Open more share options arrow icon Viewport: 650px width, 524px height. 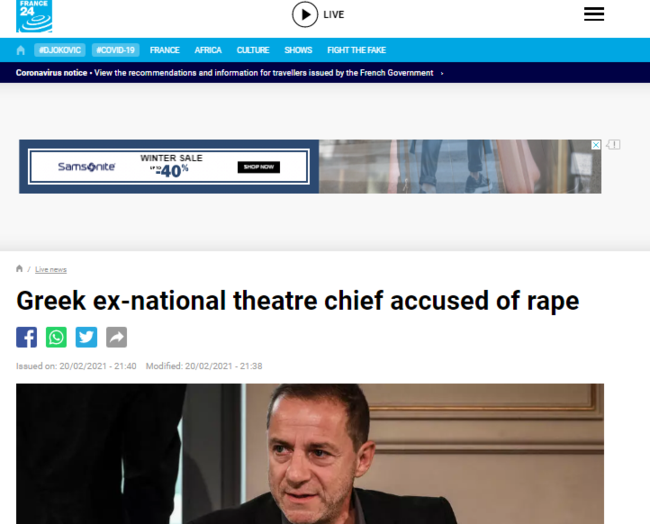116,337
